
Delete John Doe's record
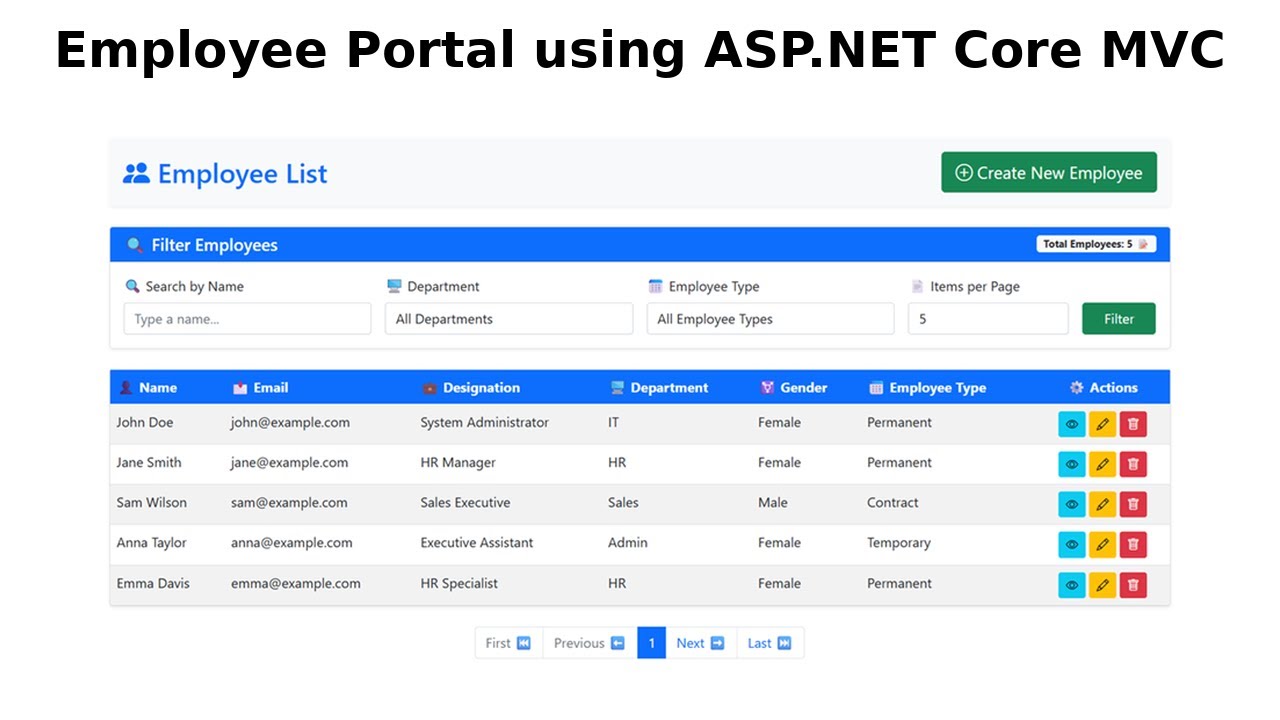pos(1133,424)
